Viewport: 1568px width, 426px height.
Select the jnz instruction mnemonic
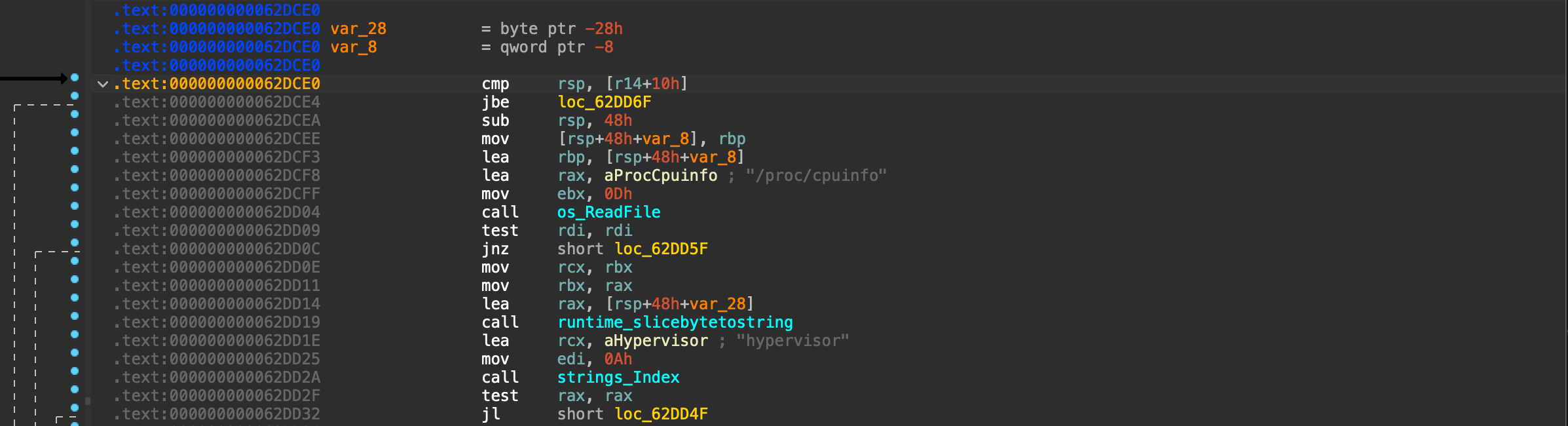(495, 249)
